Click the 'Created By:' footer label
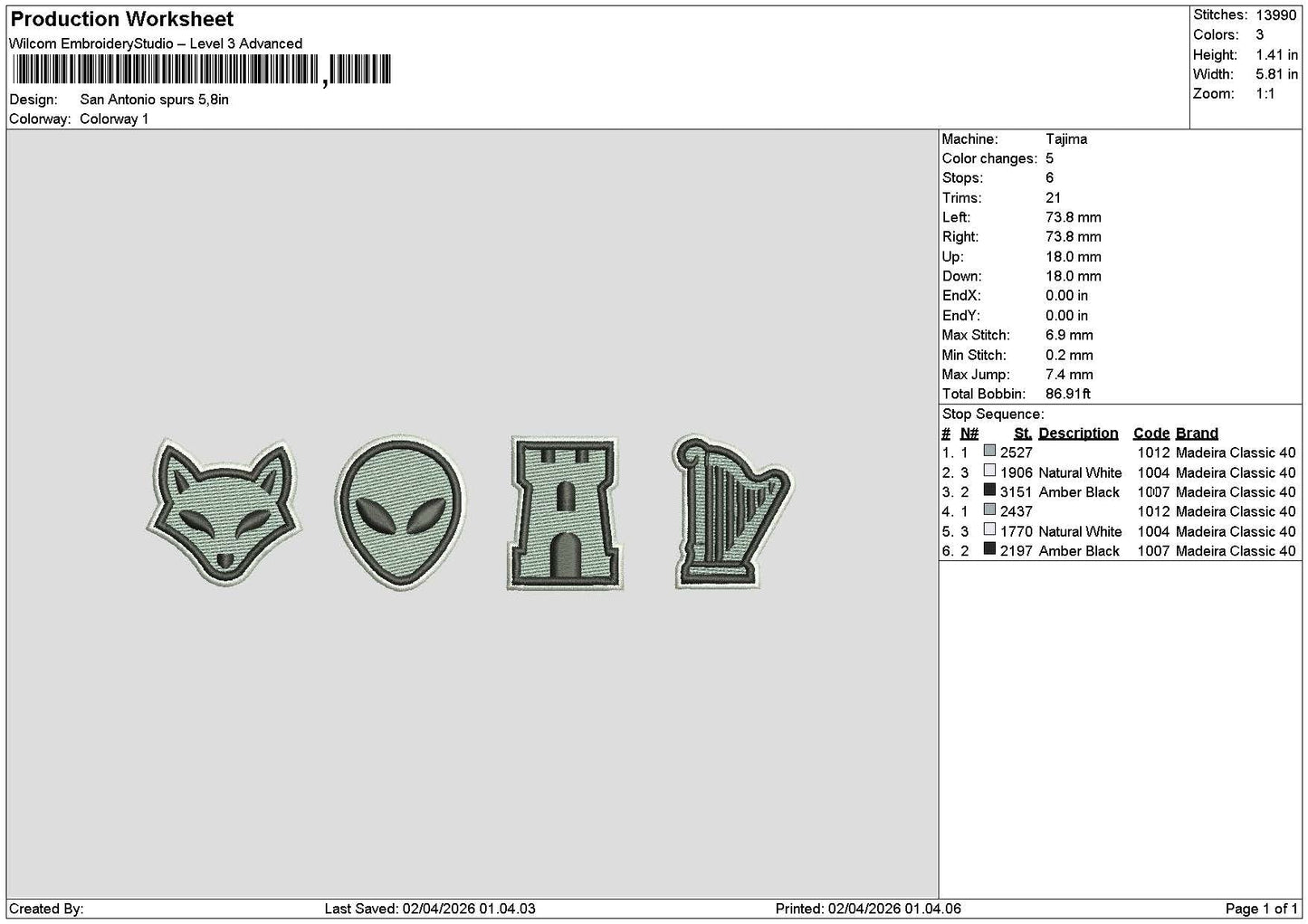The width and height of the screenshot is (1308, 924). [x=46, y=909]
